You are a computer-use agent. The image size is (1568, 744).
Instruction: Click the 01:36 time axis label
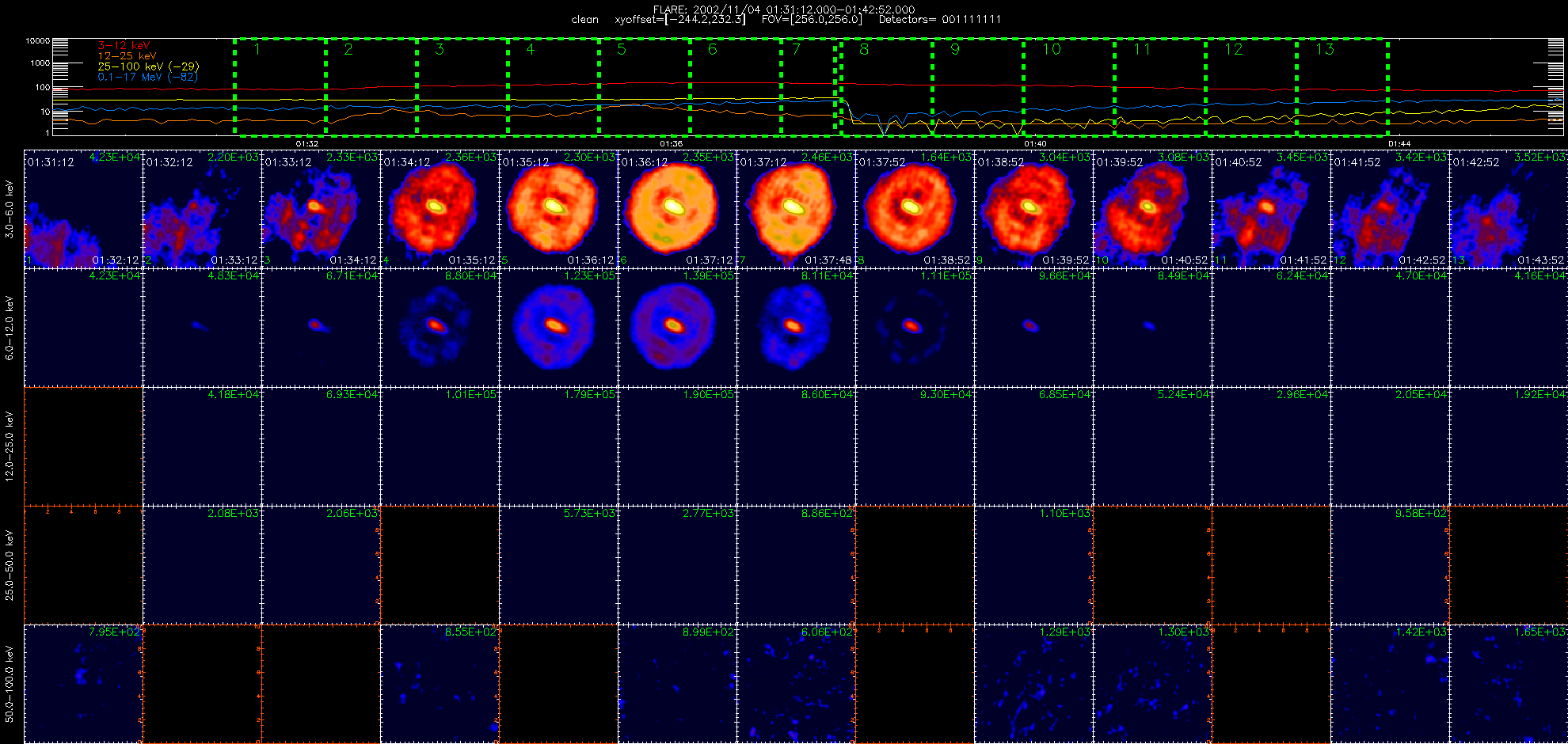coord(672,144)
